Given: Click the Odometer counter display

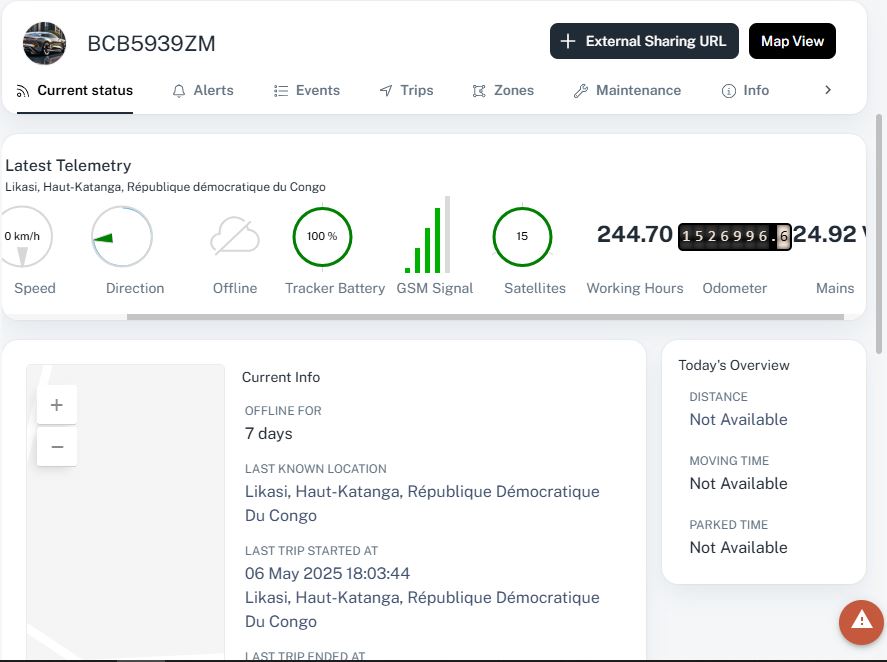Looking at the screenshot, I should [734, 236].
